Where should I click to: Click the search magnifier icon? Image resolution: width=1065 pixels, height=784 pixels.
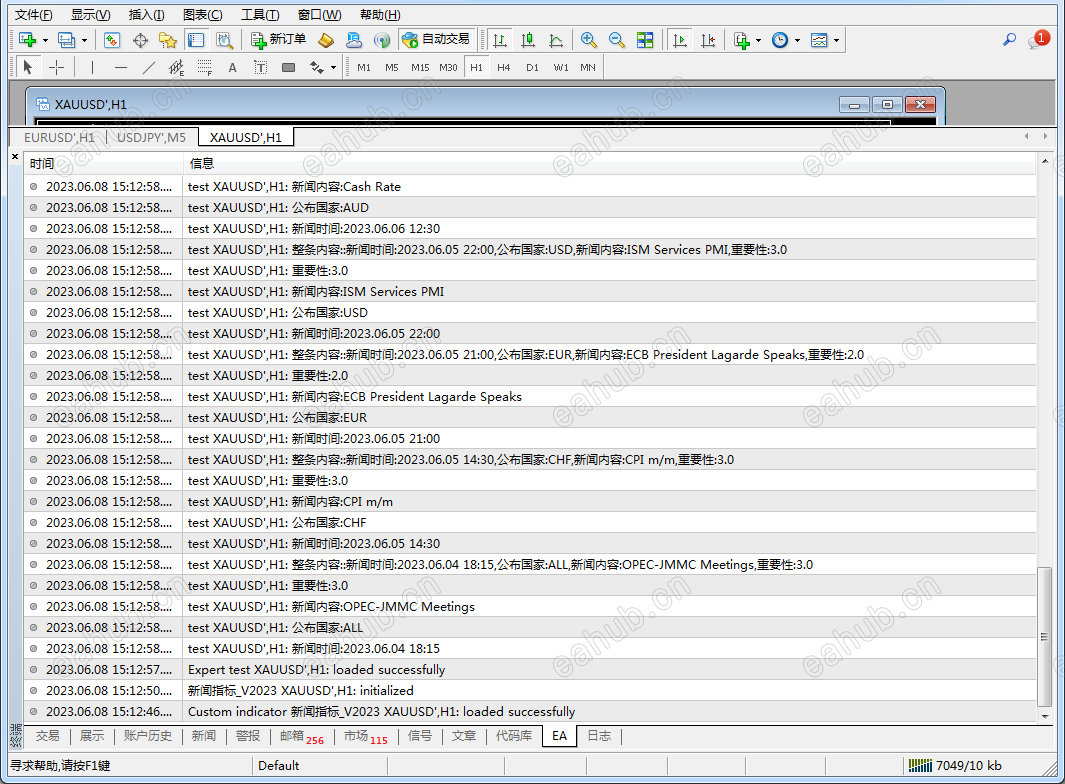click(1010, 40)
